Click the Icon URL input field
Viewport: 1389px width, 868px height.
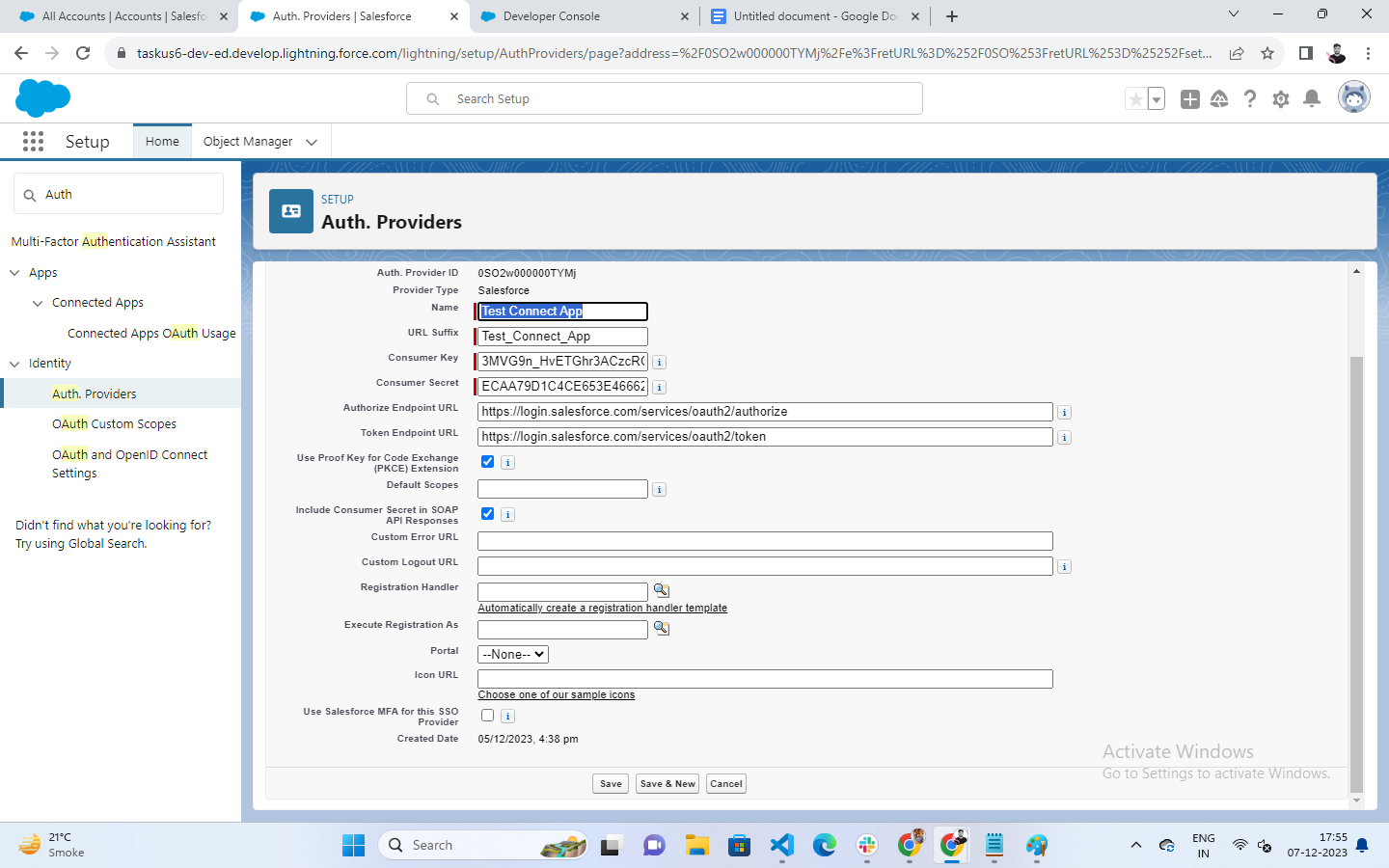(765, 679)
